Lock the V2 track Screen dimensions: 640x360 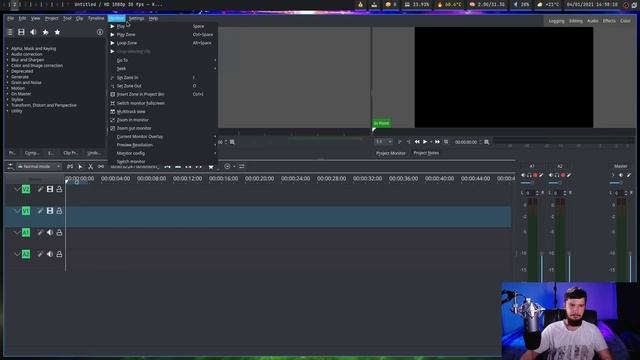point(59,189)
